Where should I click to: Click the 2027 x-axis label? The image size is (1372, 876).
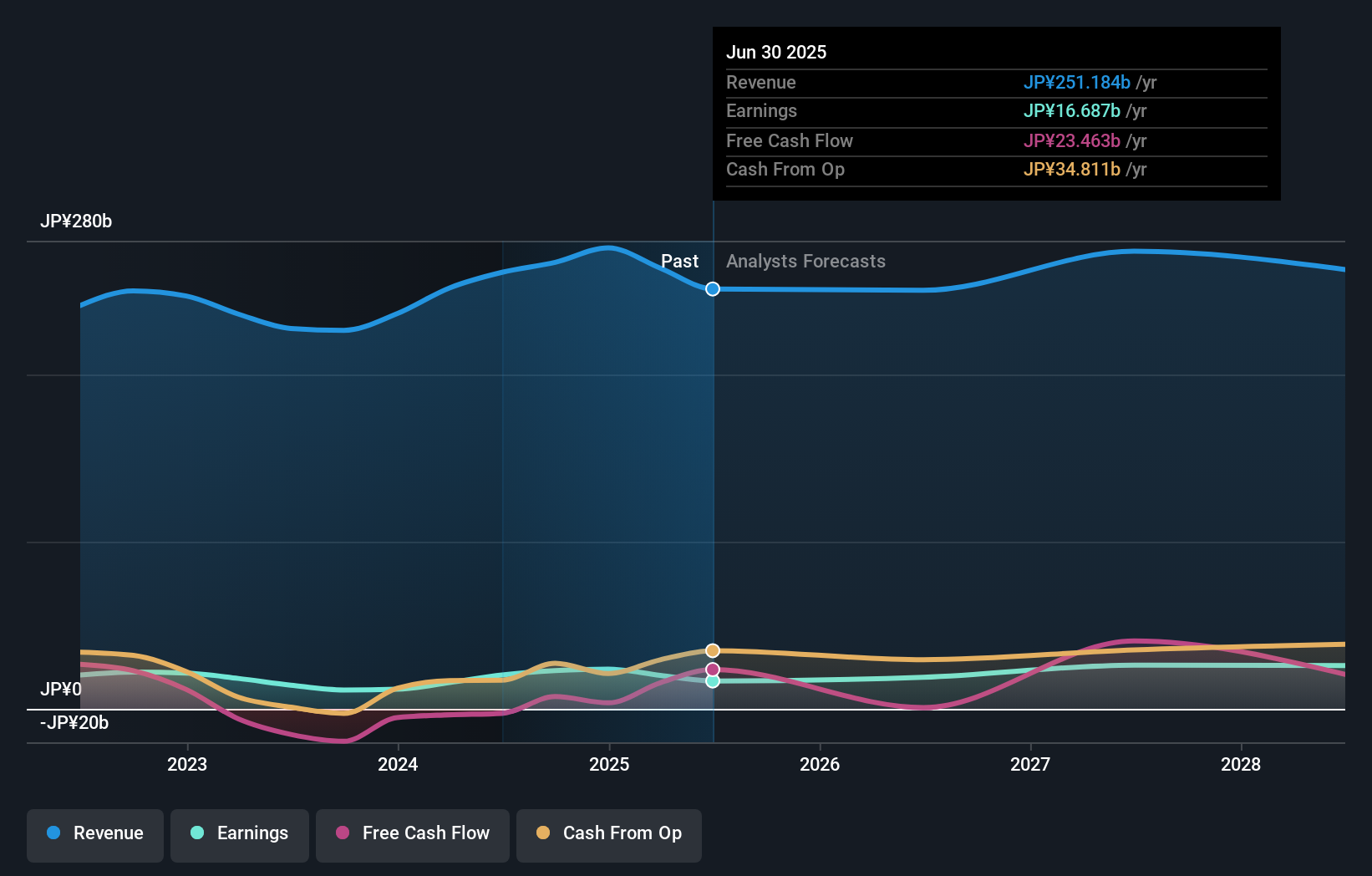(1030, 764)
